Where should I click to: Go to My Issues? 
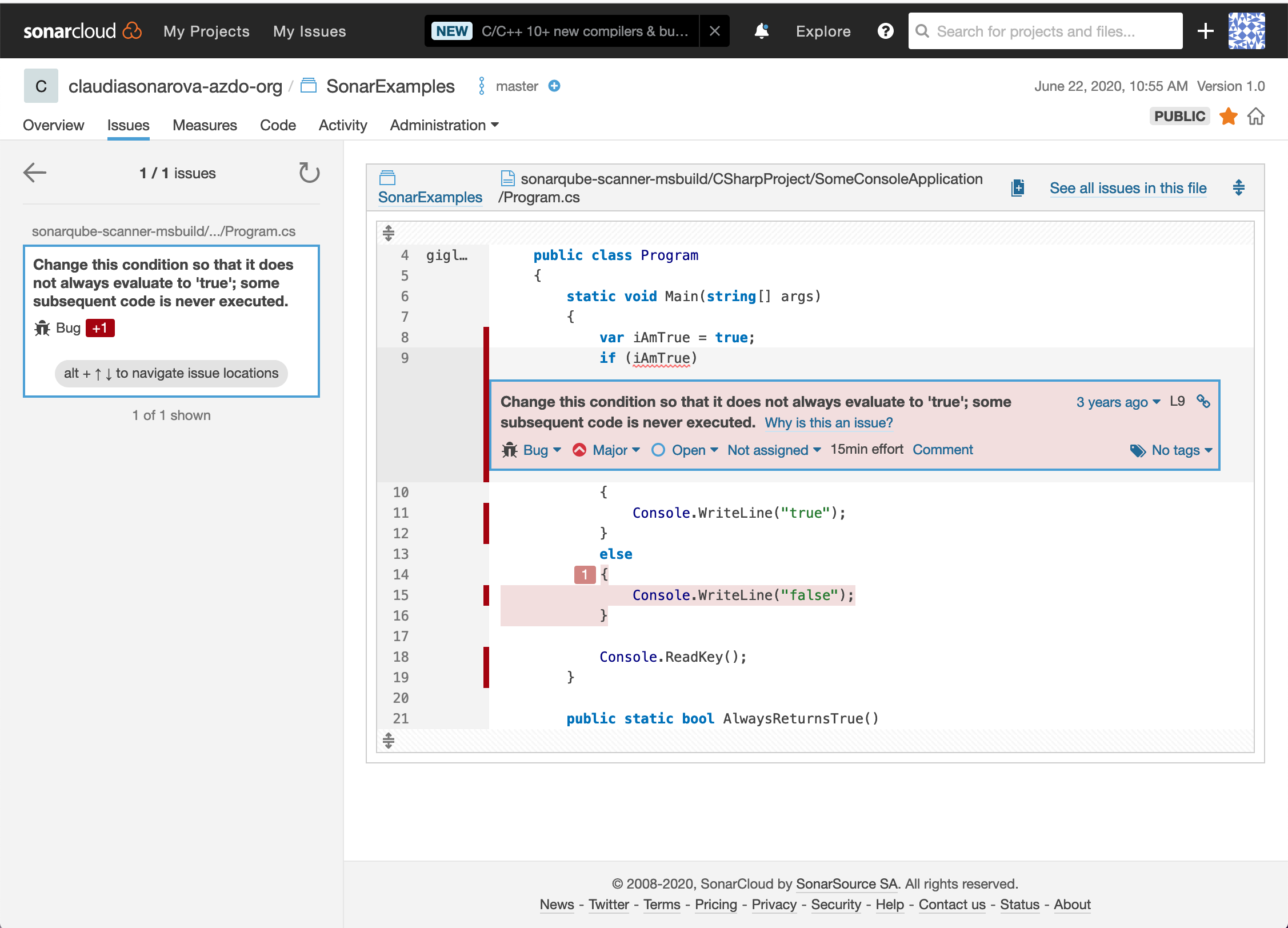coord(309,31)
